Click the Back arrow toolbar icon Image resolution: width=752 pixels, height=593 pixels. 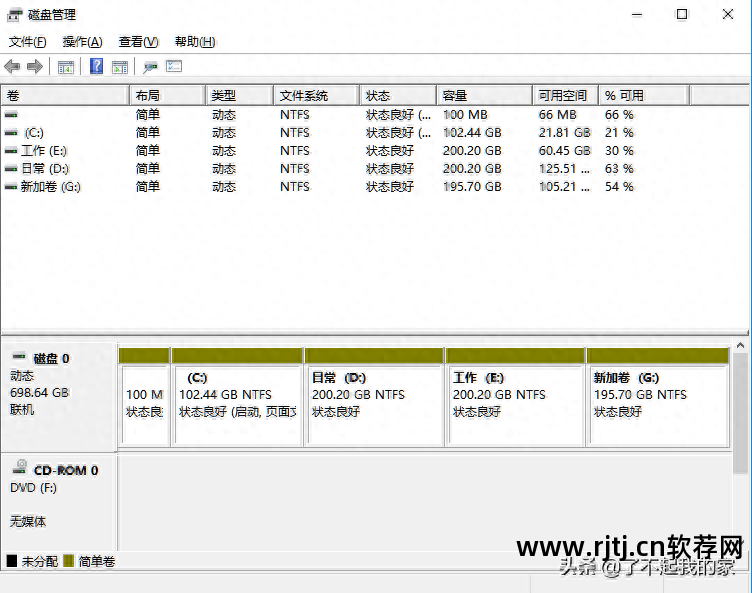click(12, 67)
